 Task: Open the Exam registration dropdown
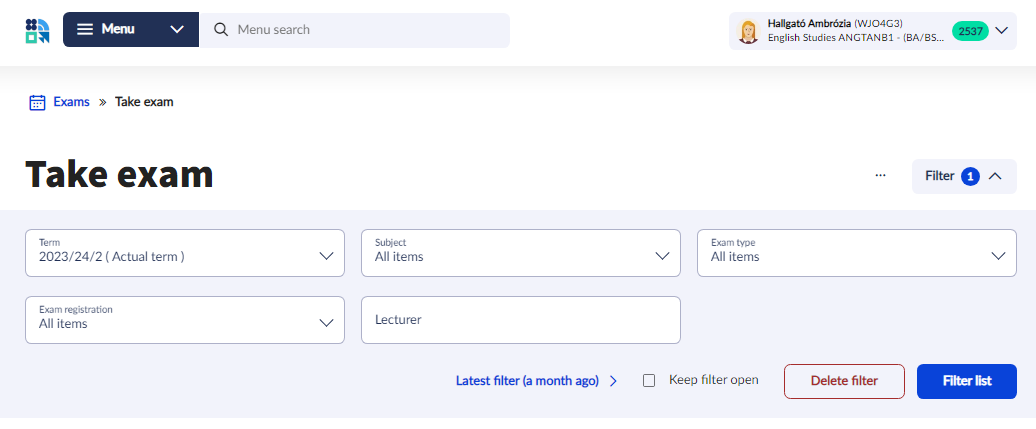pos(185,320)
